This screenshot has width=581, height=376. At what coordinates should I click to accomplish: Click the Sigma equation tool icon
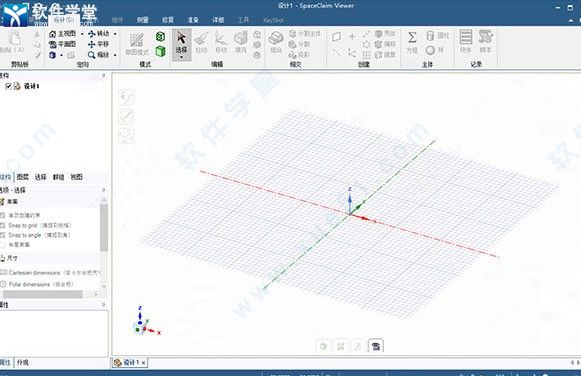click(412, 37)
